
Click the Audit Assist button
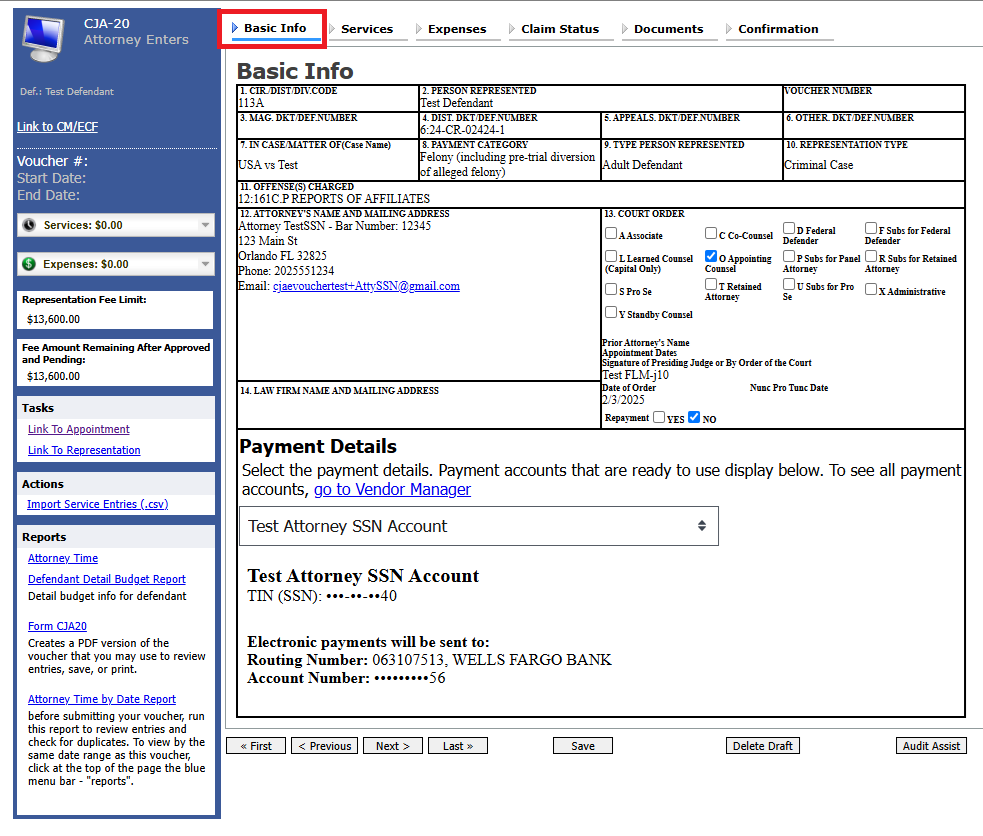pos(931,746)
